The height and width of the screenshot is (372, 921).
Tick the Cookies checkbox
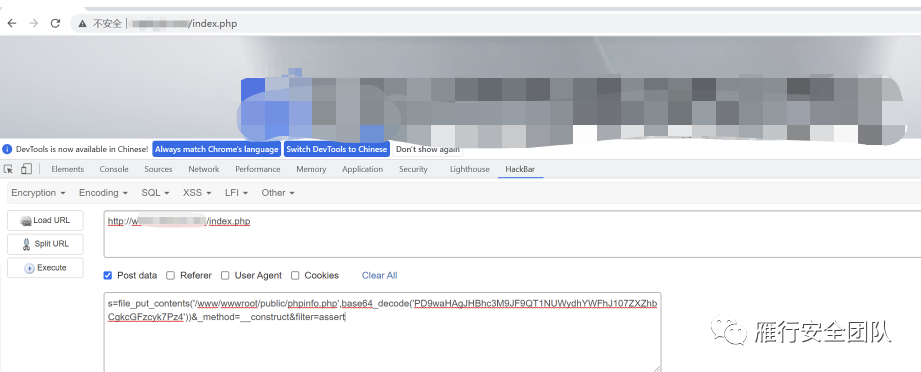pos(295,275)
